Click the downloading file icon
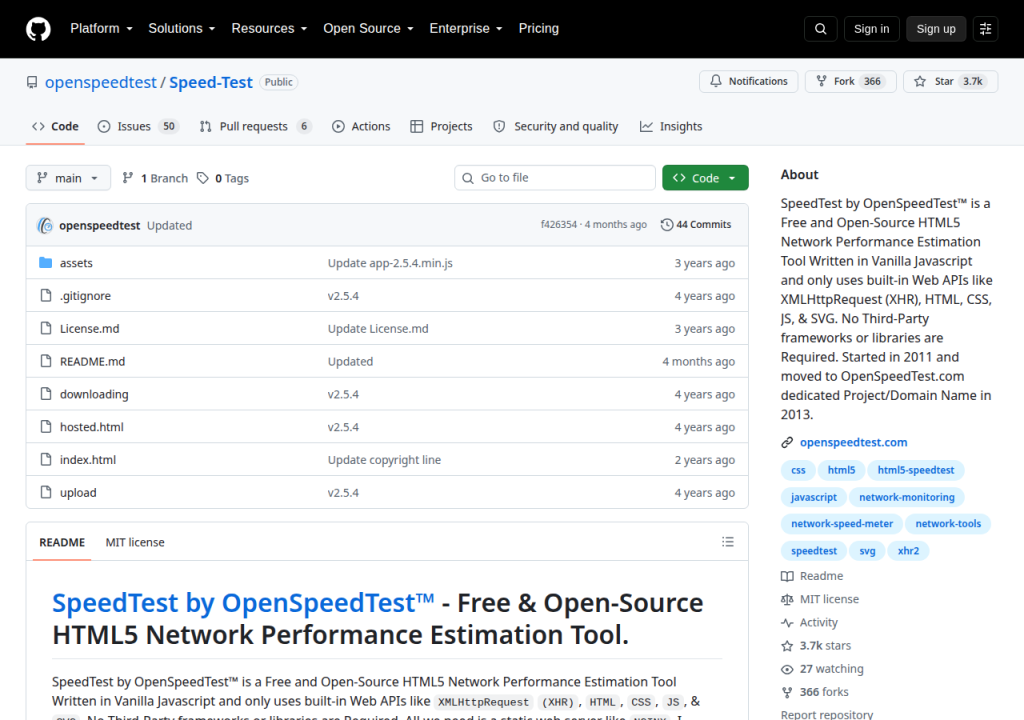Image resolution: width=1024 pixels, height=720 pixels. pos(46,393)
